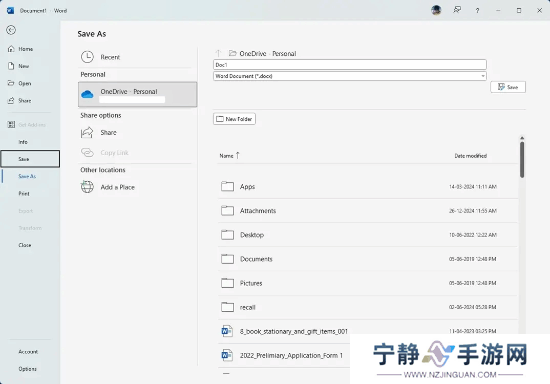The height and width of the screenshot is (384, 550).
Task: Click the Pictures folder icon
Action: (227, 283)
